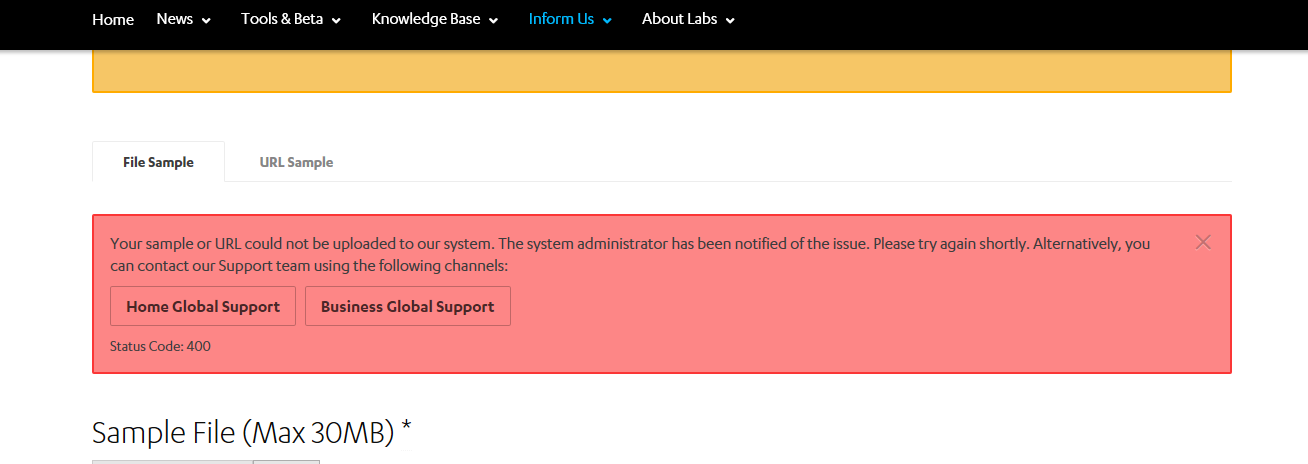
Task: Open the News menu
Action: (x=175, y=19)
